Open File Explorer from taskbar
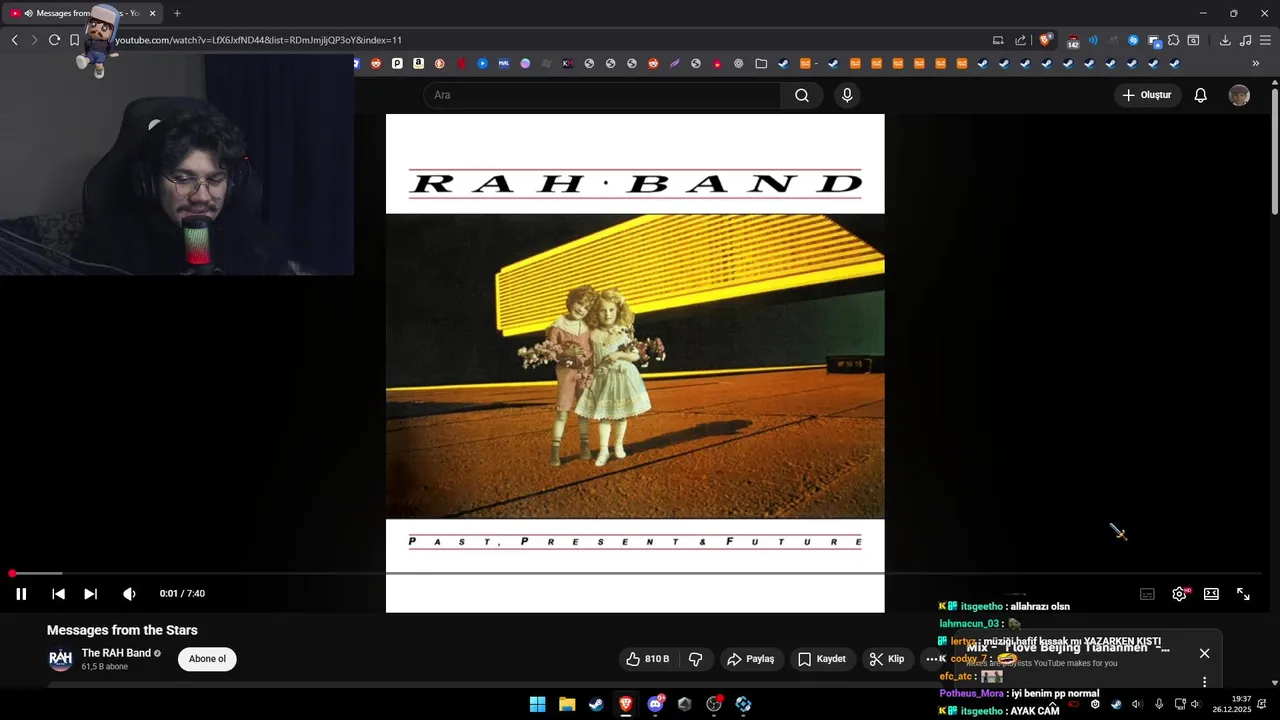The height and width of the screenshot is (720, 1280). click(567, 704)
